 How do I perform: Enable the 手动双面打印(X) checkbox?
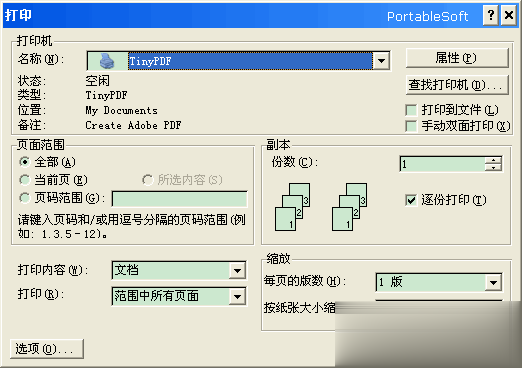tap(411, 126)
